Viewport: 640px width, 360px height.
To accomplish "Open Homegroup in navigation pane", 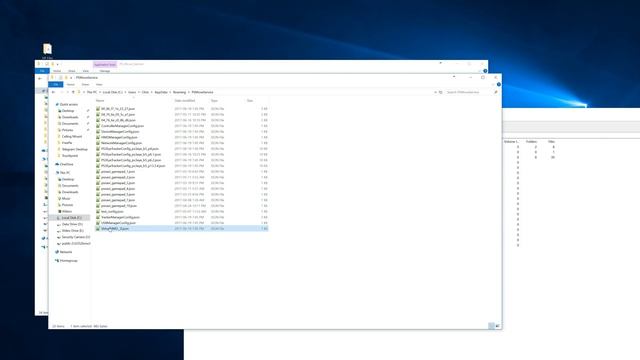I will [68, 261].
